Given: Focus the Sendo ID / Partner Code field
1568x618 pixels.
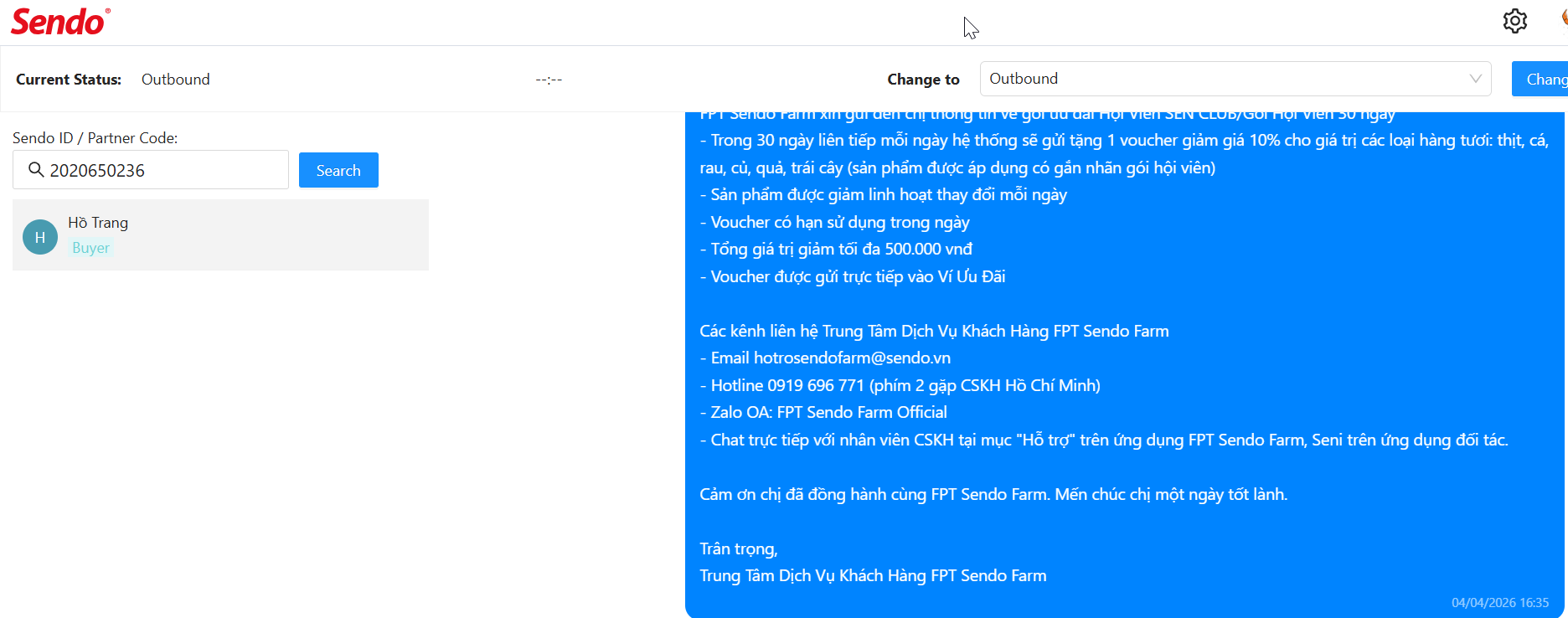Looking at the screenshot, I should point(151,170).
